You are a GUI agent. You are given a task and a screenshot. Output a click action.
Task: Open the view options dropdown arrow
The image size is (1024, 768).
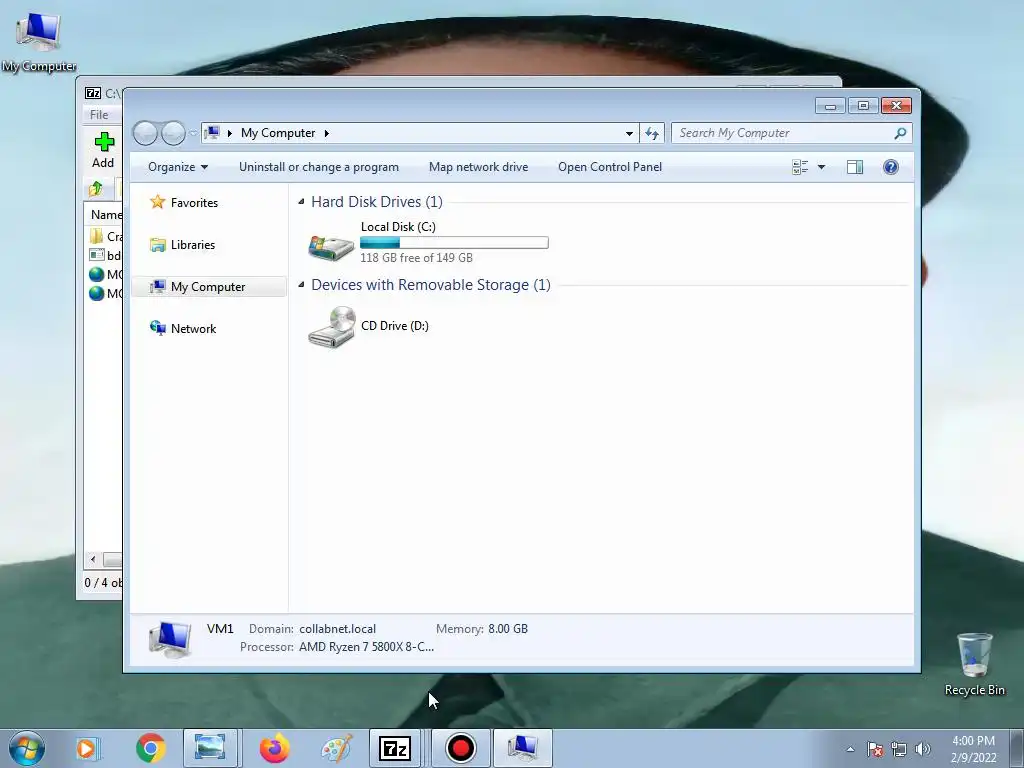pyautogui.click(x=822, y=167)
